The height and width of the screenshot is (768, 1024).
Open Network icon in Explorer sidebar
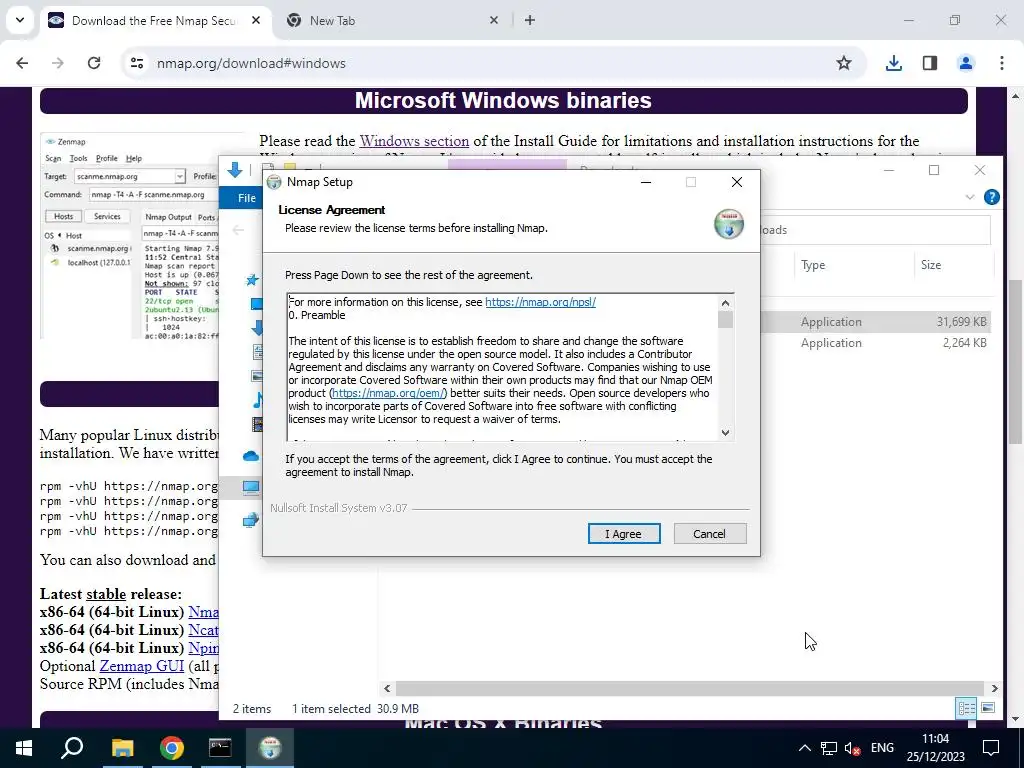pyautogui.click(x=251, y=520)
